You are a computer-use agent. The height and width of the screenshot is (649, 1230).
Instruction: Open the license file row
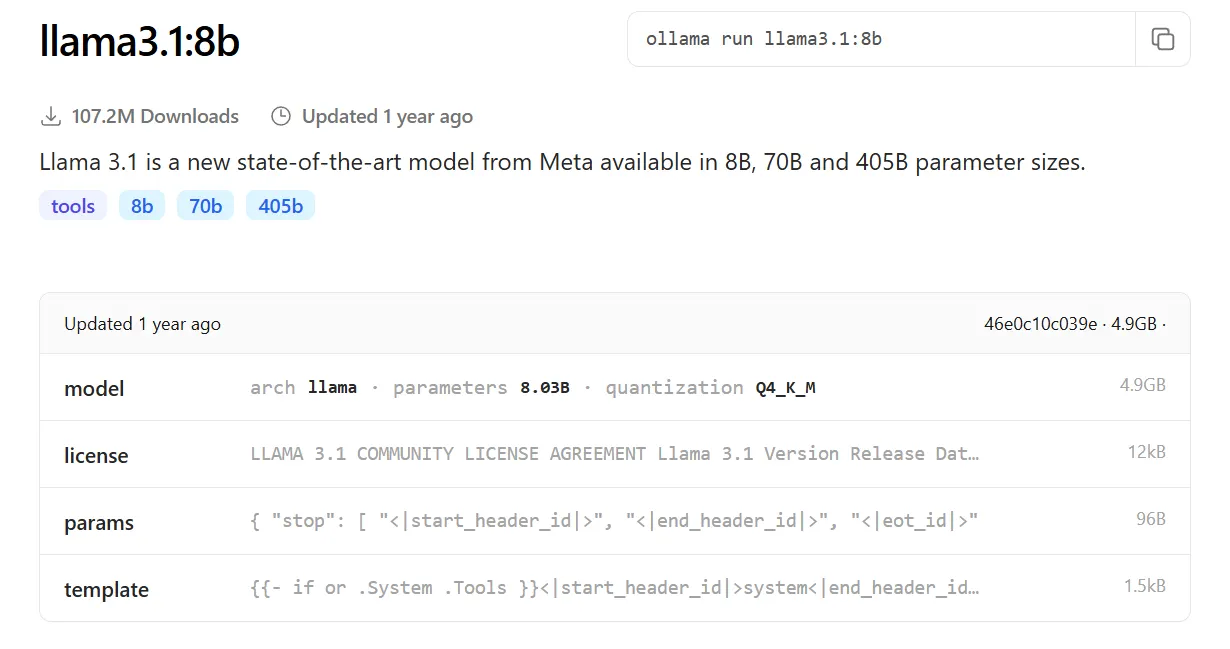96,455
